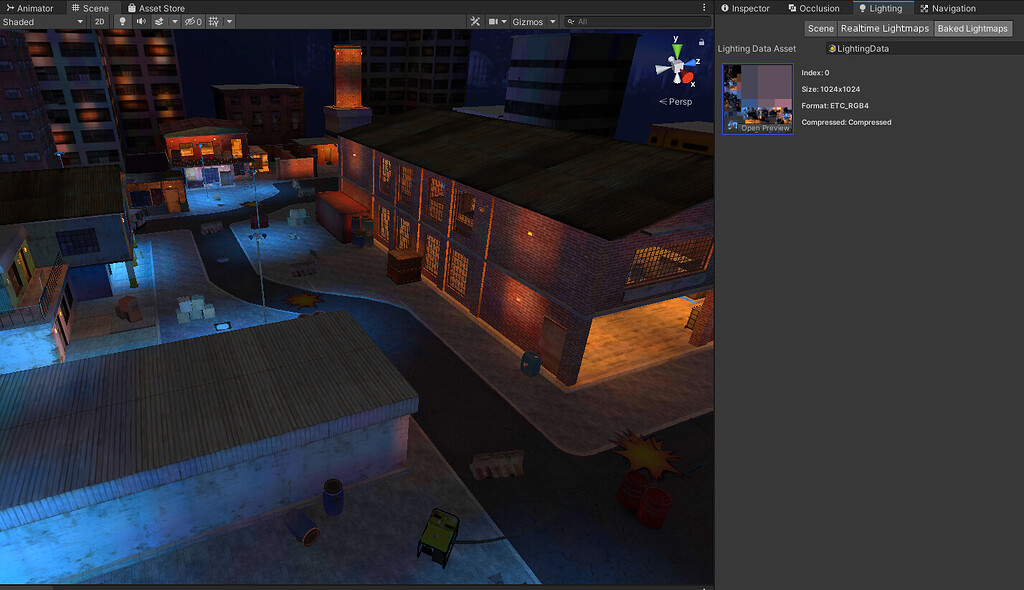Click the scene effects star icon

pyautogui.click(x=158, y=21)
